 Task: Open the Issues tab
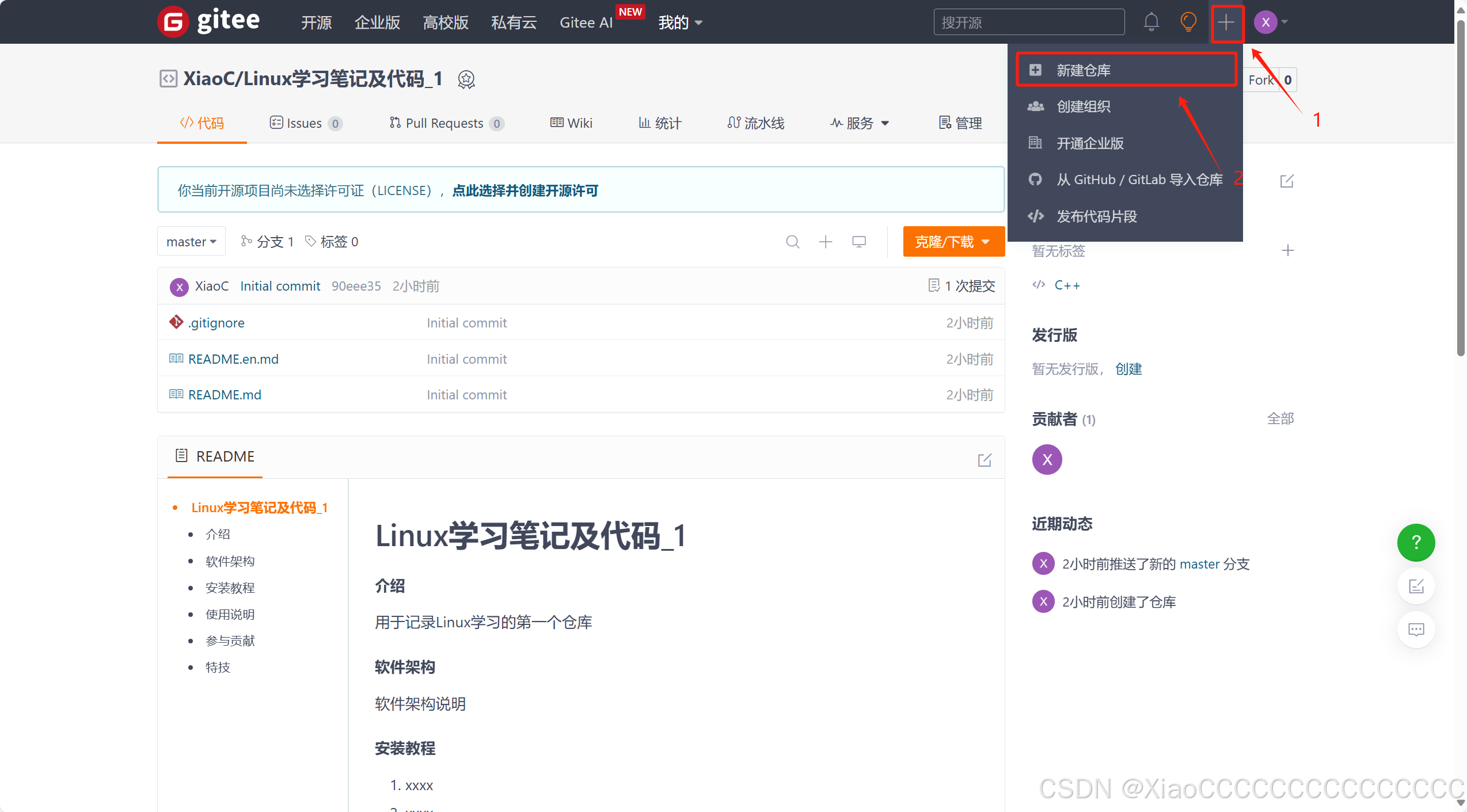(306, 123)
